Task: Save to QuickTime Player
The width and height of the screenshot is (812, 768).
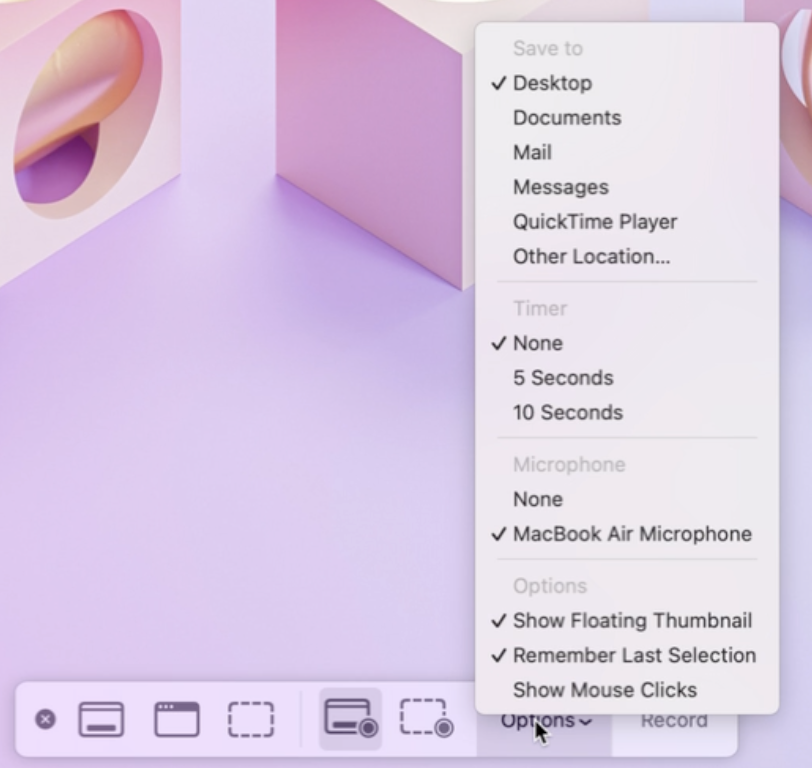Action: coord(594,222)
